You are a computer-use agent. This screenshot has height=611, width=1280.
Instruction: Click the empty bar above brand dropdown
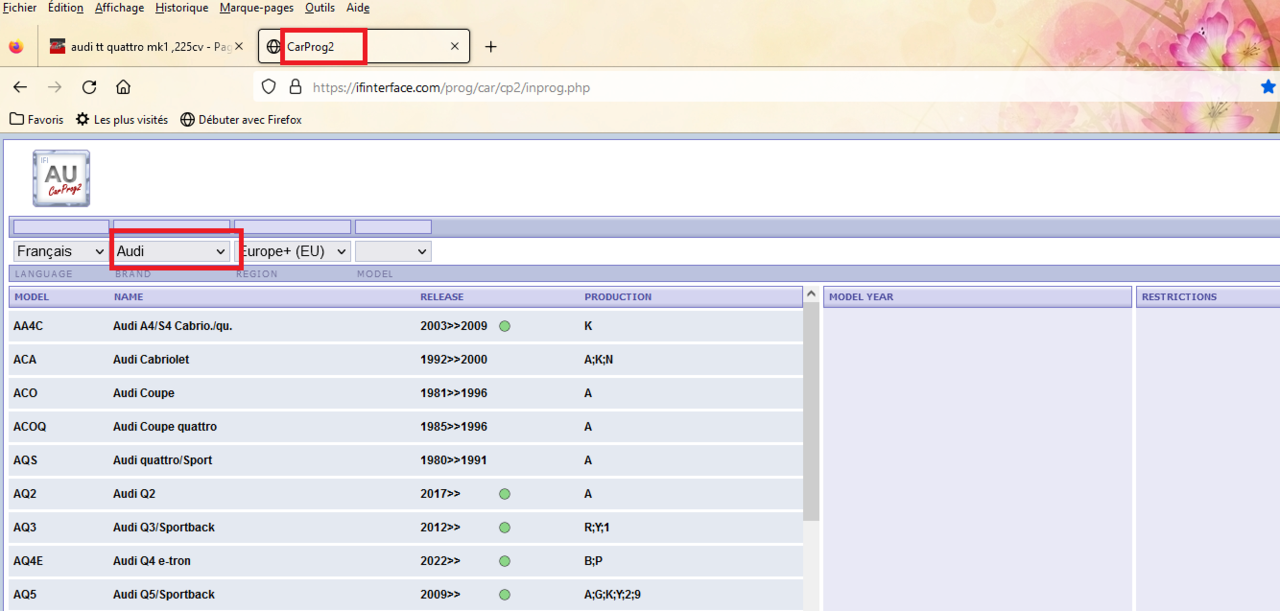click(172, 227)
